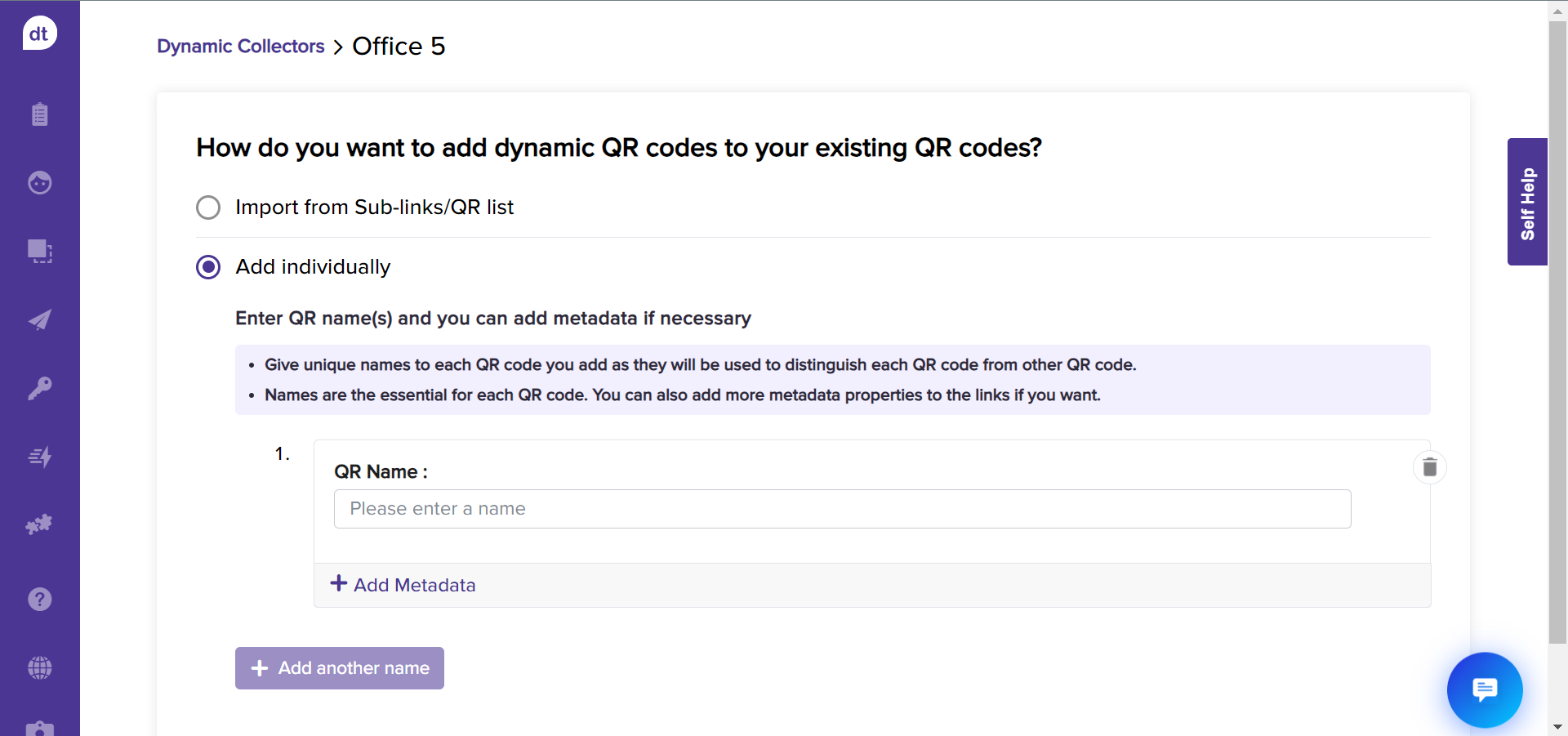Click the lightning list sidebar icon
The image size is (1568, 736).
point(39,457)
